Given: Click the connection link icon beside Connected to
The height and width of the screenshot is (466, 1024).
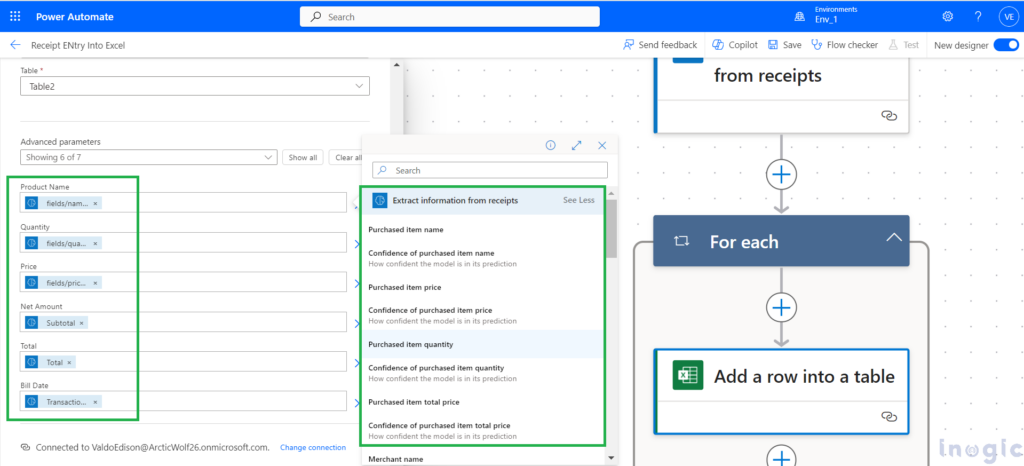Looking at the screenshot, I should point(25,448).
